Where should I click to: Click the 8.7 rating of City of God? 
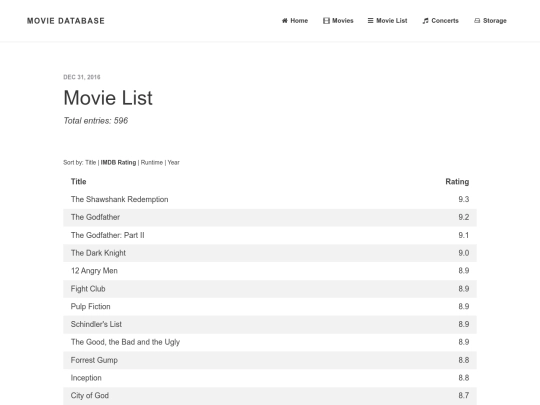[x=464, y=396]
